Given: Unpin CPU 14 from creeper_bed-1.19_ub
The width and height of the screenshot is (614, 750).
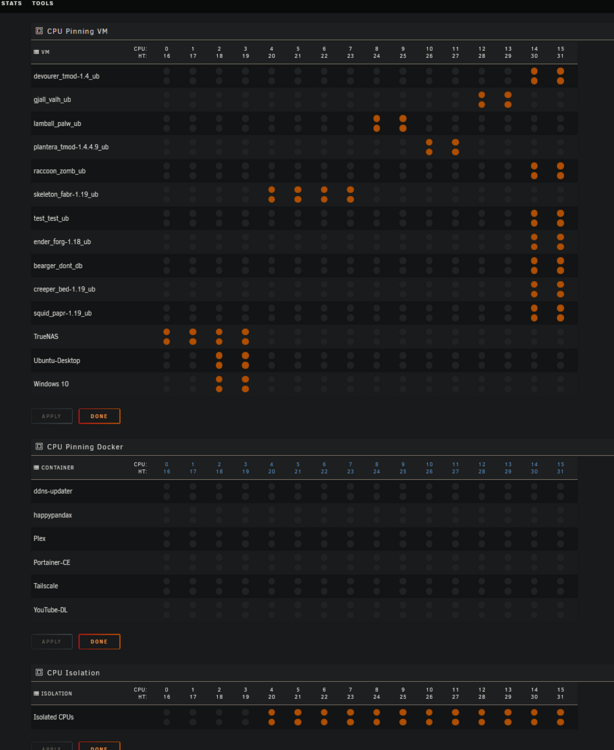Looking at the screenshot, I should coord(534,284).
